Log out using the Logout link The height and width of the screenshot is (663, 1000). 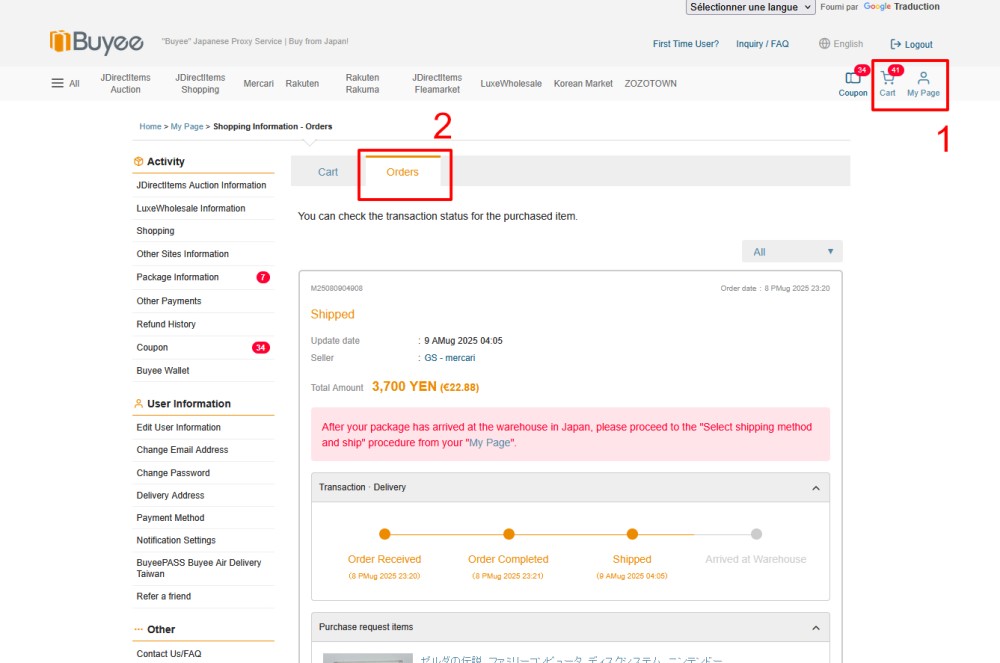[x=911, y=45]
